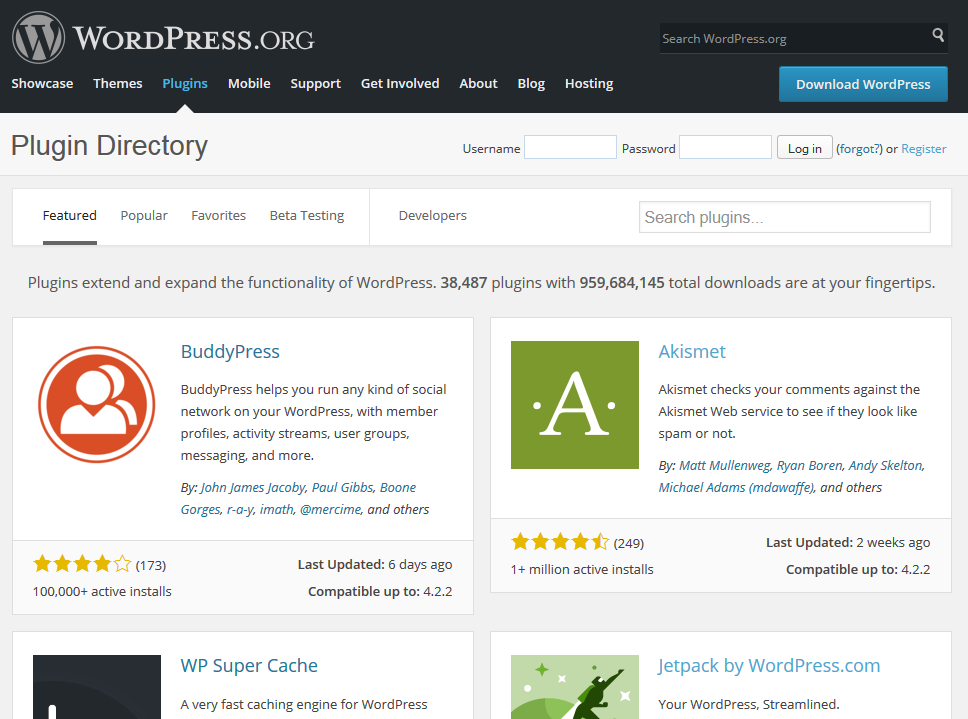The image size is (968, 719).
Task: Open the Akismet green A icon
Action: point(575,405)
